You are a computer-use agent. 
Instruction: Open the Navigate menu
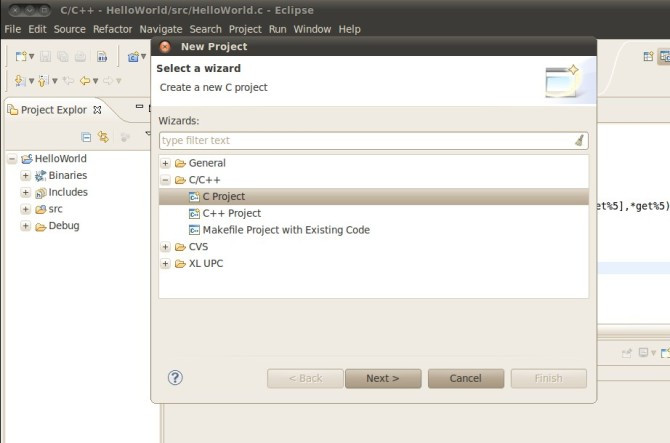coord(161,29)
